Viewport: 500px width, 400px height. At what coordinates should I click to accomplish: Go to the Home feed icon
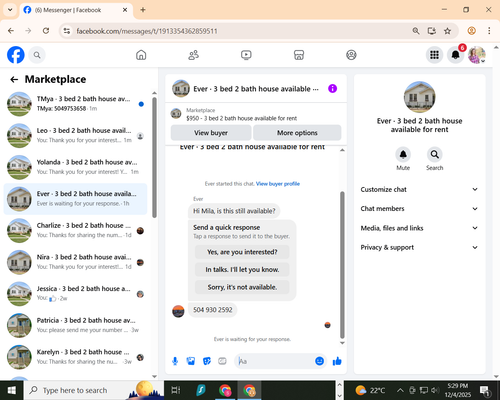141,55
